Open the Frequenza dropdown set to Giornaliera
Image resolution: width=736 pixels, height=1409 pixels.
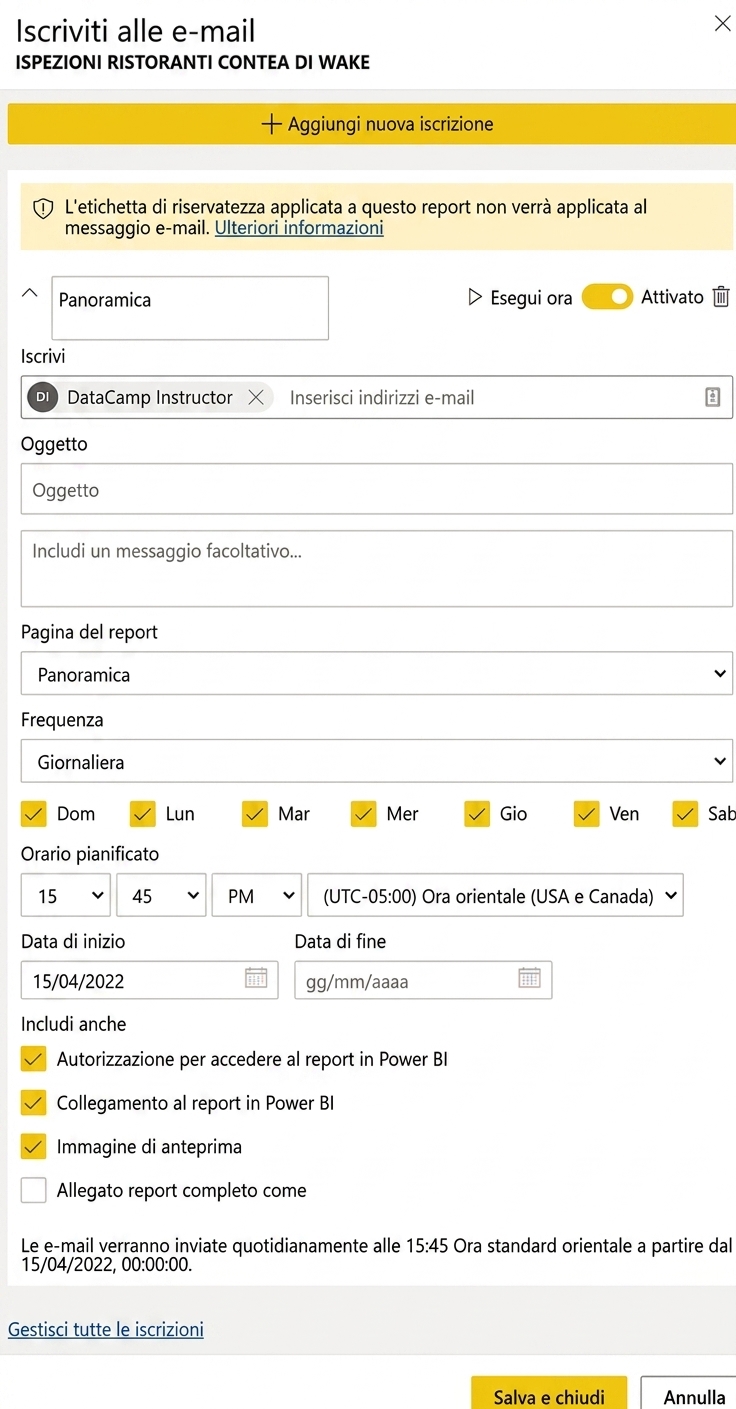[x=377, y=762]
